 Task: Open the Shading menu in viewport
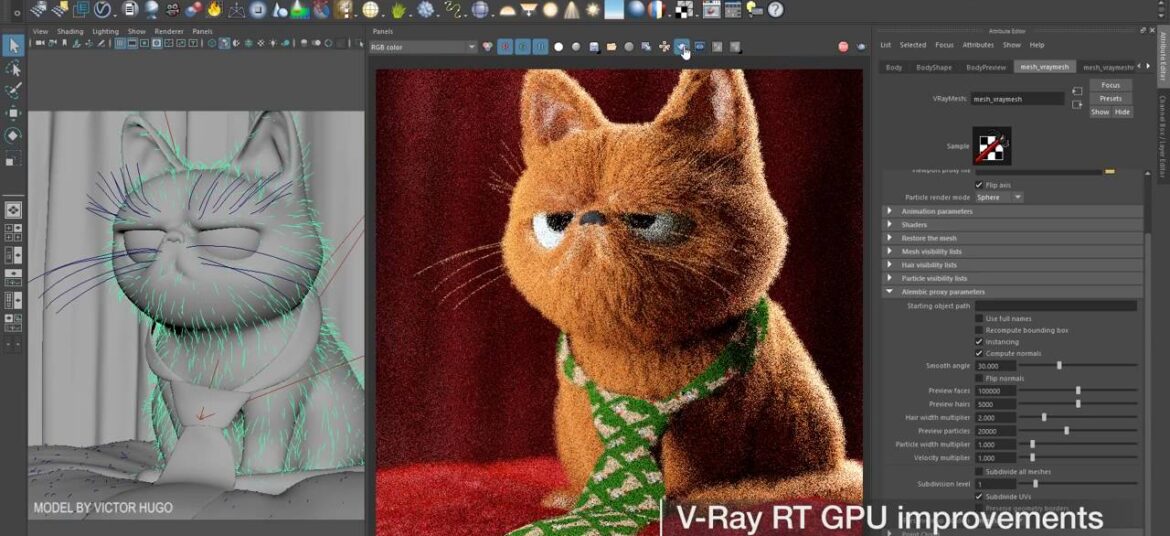click(70, 31)
